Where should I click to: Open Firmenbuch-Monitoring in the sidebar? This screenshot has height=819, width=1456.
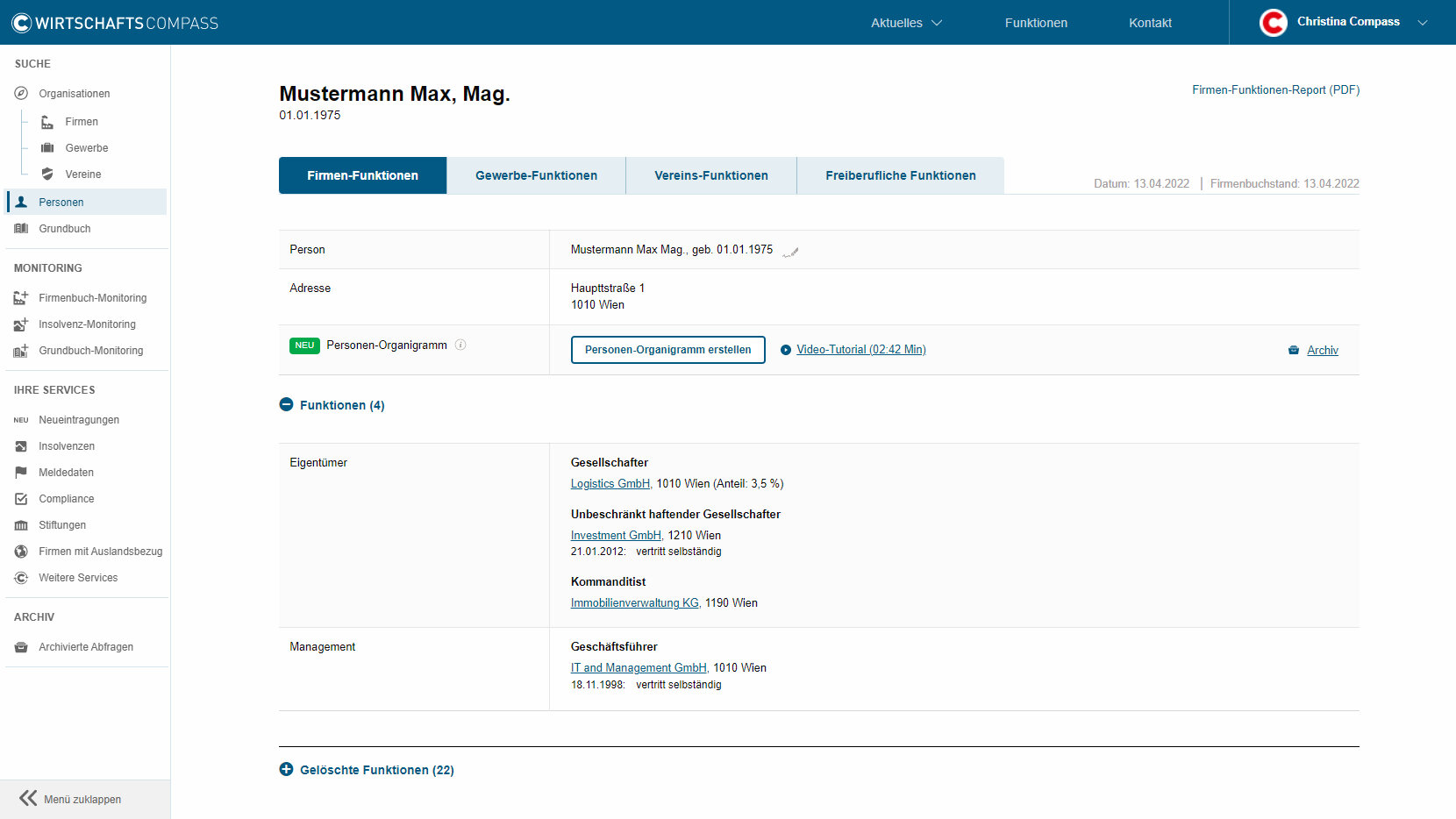pyautogui.click(x=93, y=298)
